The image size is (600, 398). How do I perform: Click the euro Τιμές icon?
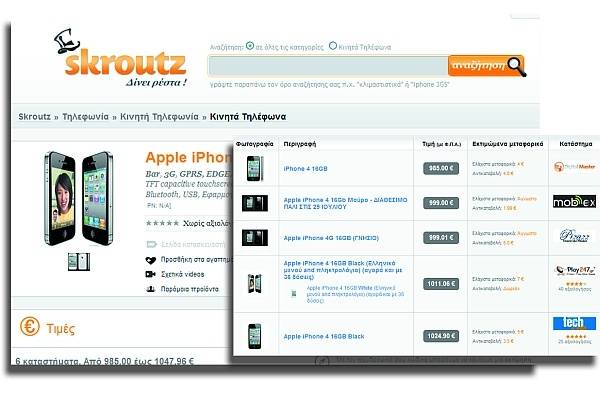coord(29,327)
